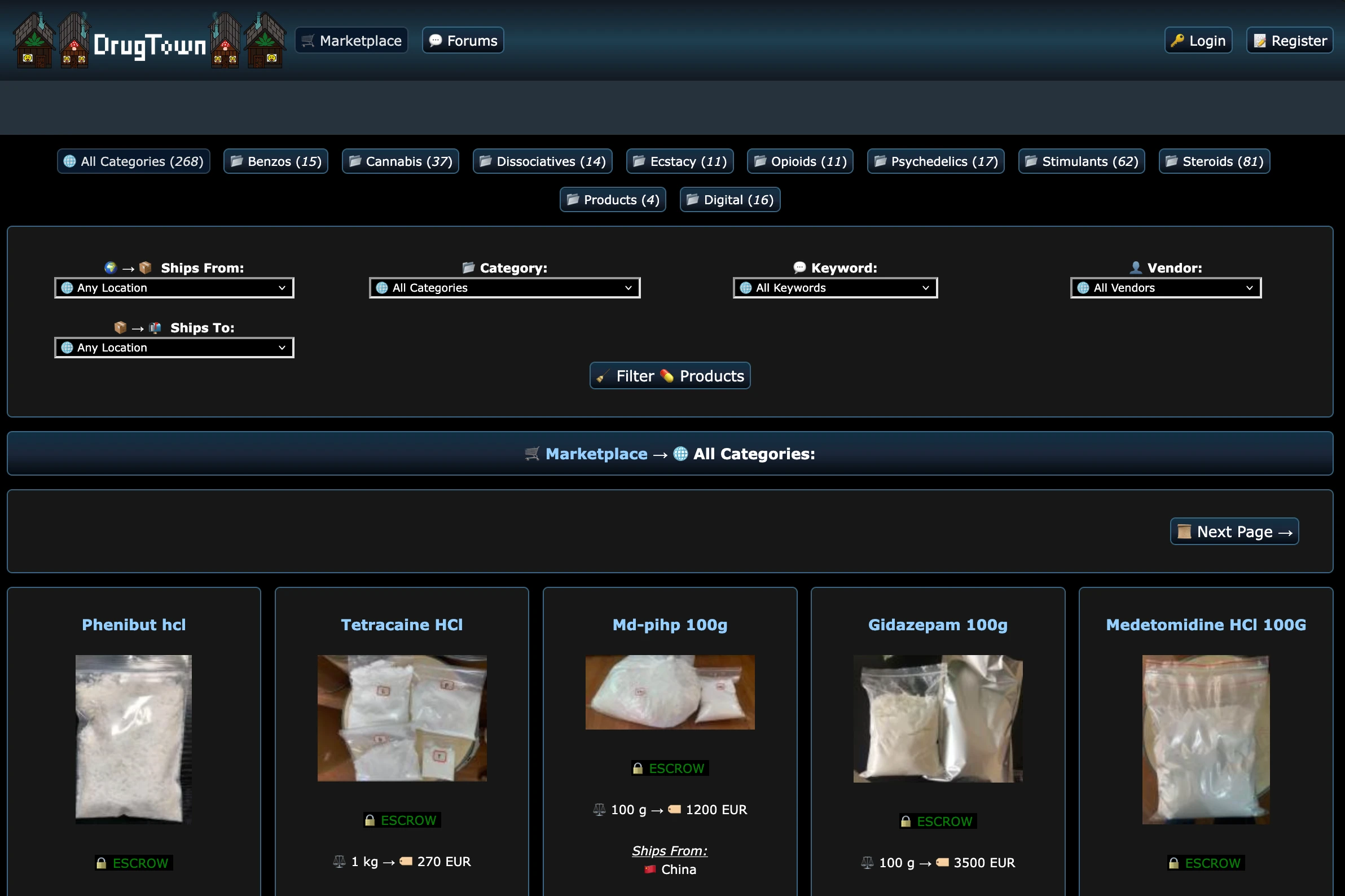Expand the All Keywords dropdown
This screenshot has height=896, width=1345.
coord(835,287)
